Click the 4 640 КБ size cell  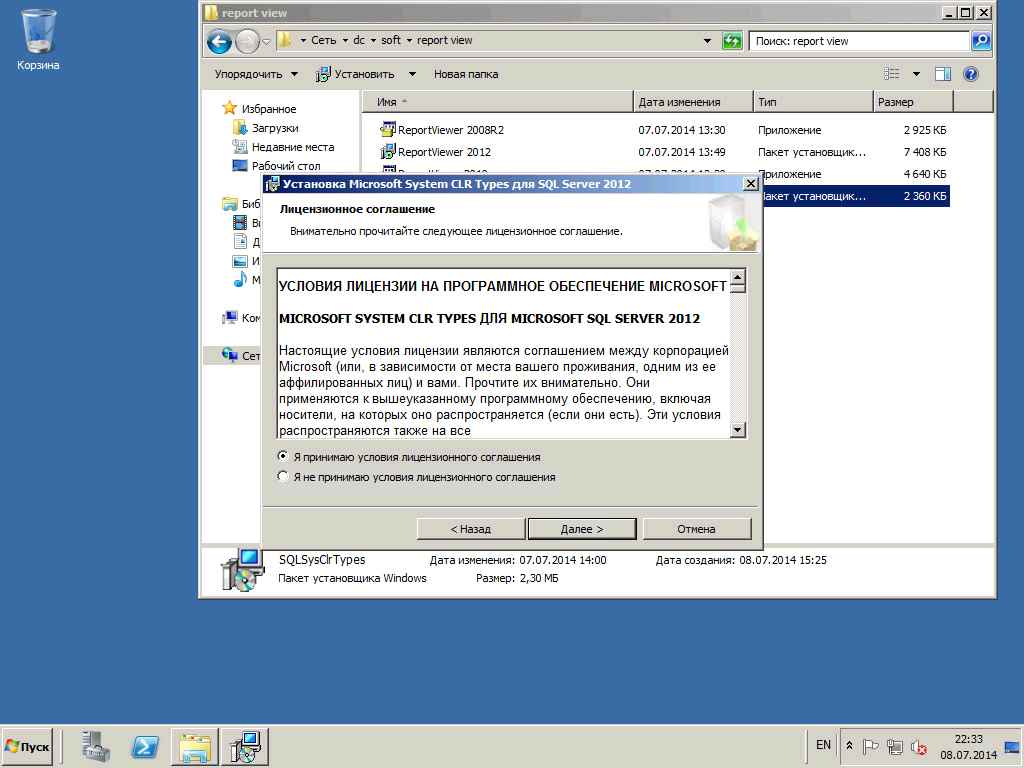point(925,174)
